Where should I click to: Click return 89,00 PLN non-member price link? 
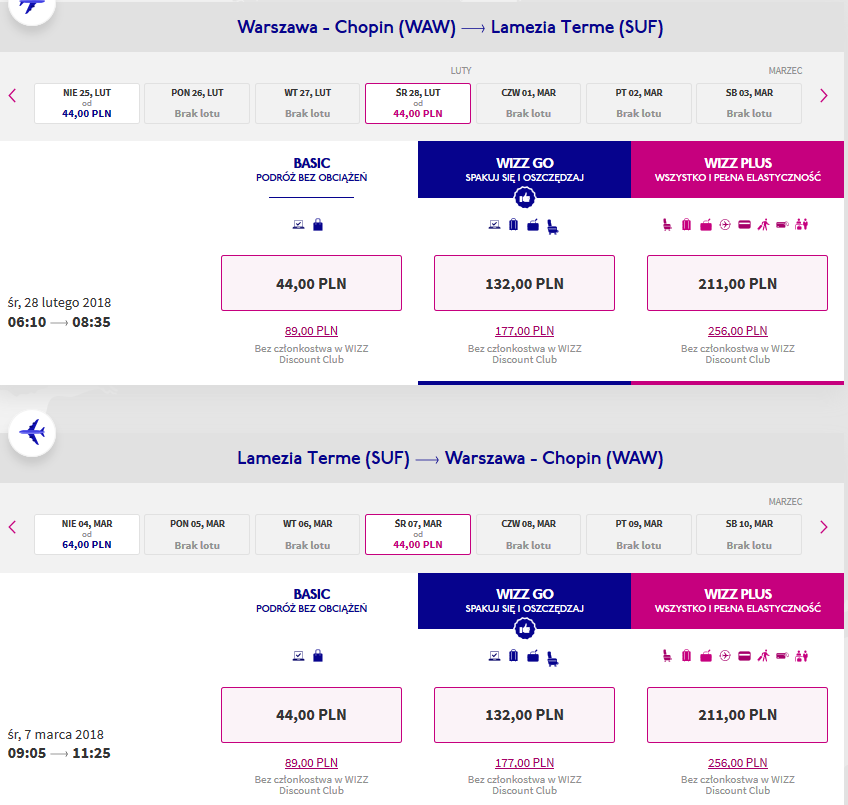tap(312, 762)
